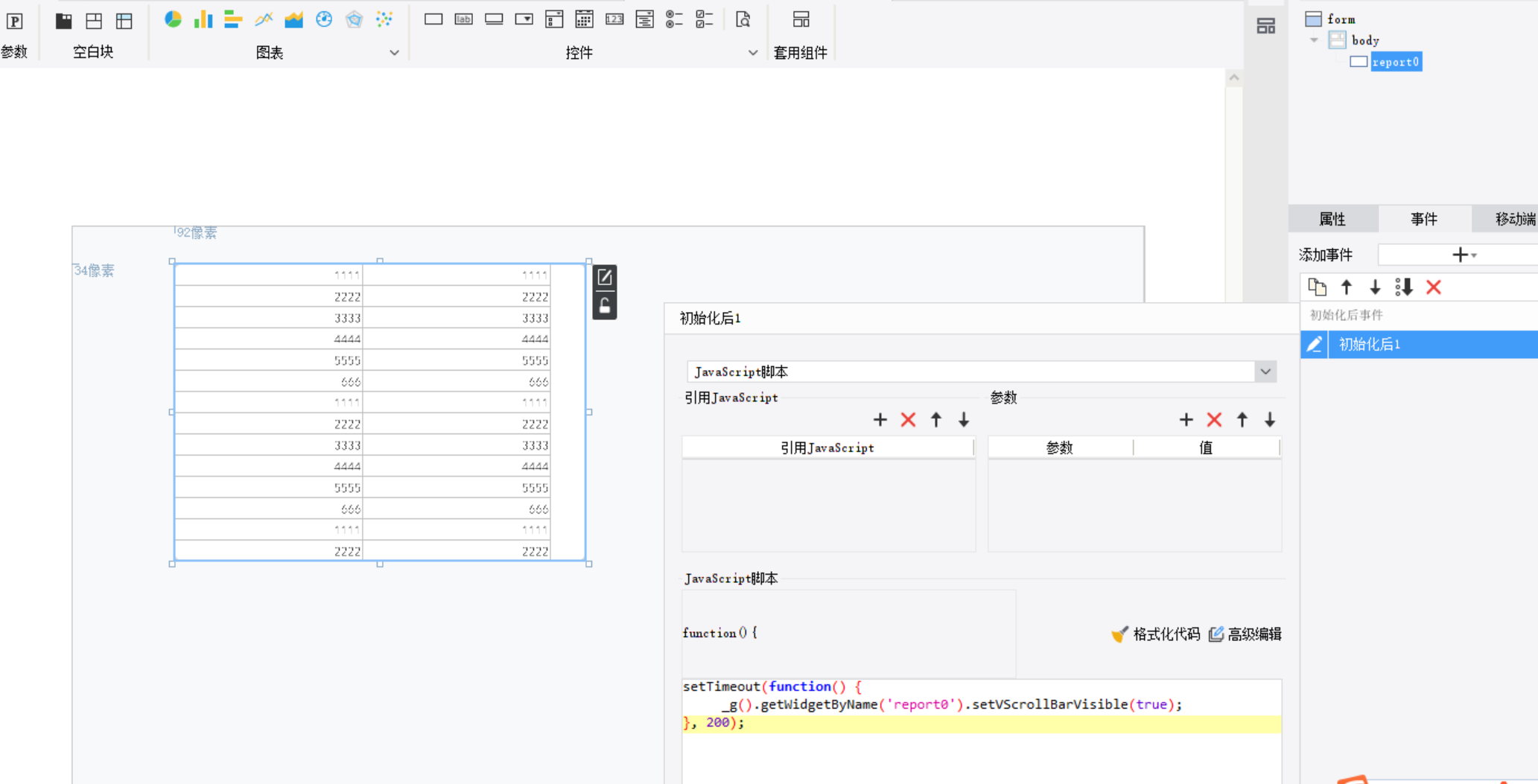Screen dimensions: 1538x784
Task: Insert the absolute layout blank block
Action: pos(94,21)
